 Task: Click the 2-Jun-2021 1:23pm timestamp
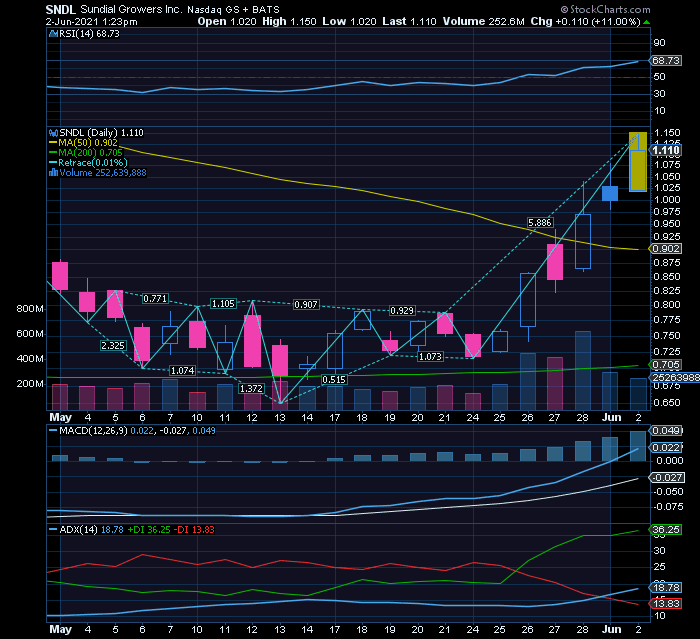[x=92, y=21]
